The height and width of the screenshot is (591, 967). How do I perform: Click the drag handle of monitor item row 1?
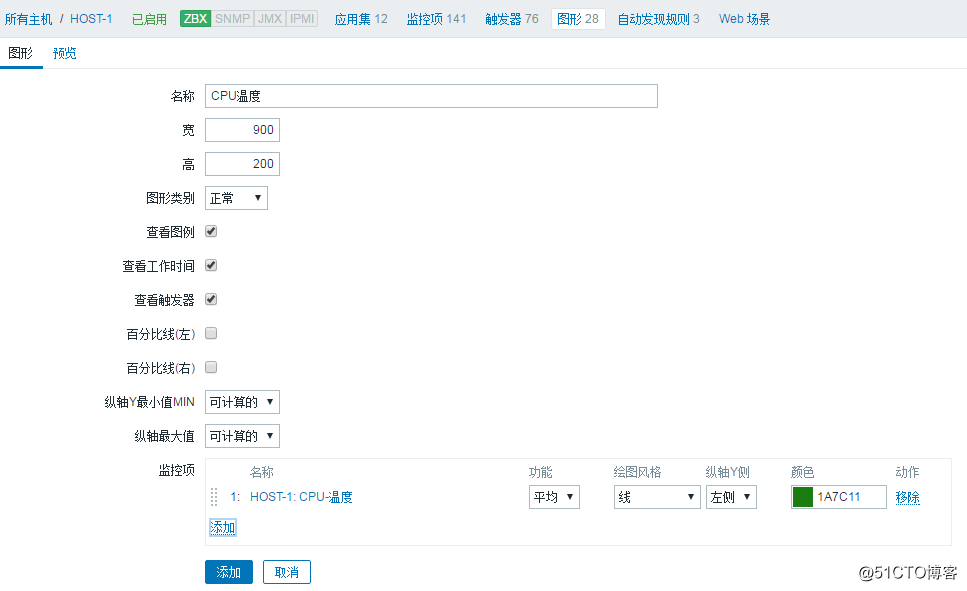[x=214, y=497]
